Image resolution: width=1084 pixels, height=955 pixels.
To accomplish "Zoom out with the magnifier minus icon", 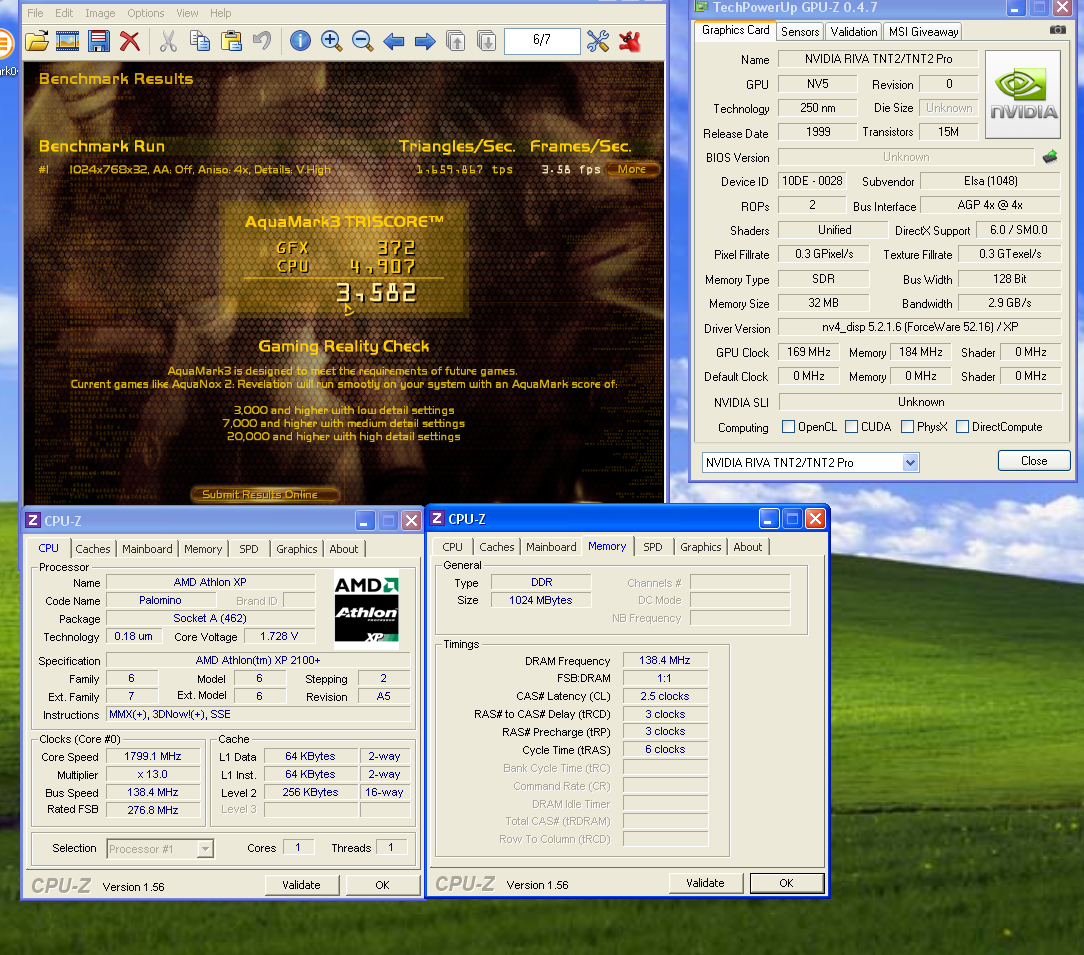I will pyautogui.click(x=362, y=41).
